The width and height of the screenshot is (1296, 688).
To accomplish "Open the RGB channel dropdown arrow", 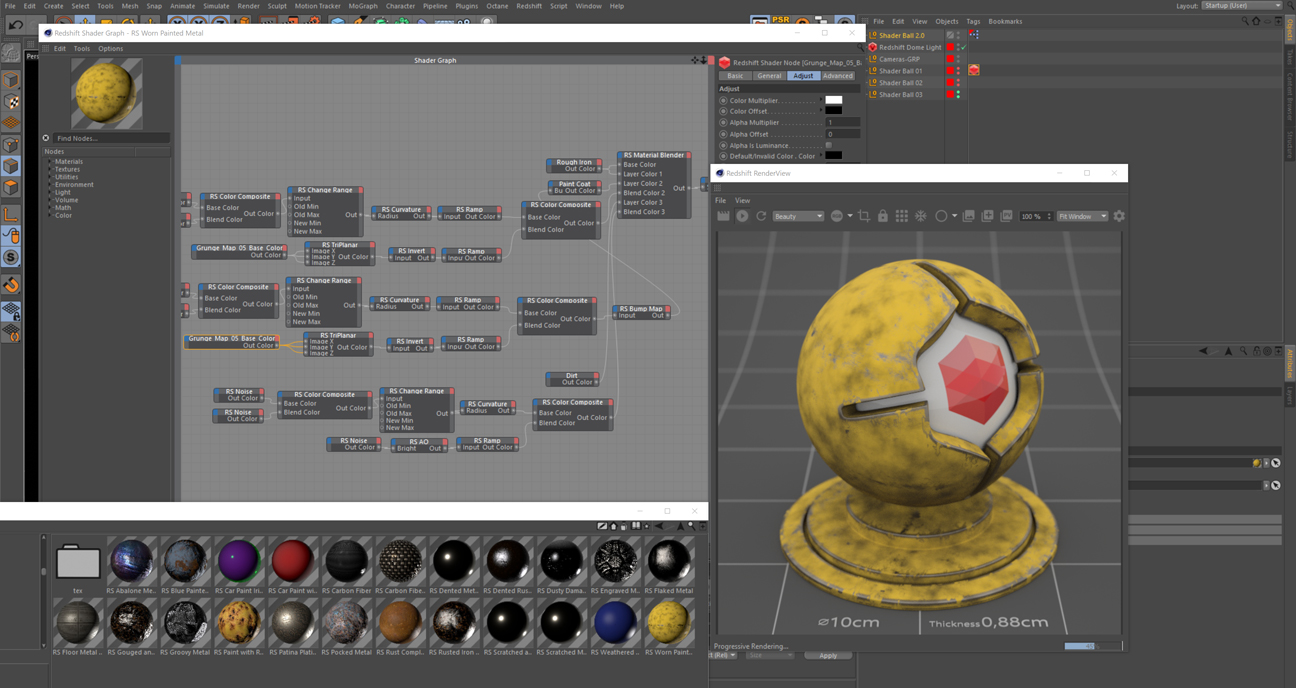I will 850,216.
